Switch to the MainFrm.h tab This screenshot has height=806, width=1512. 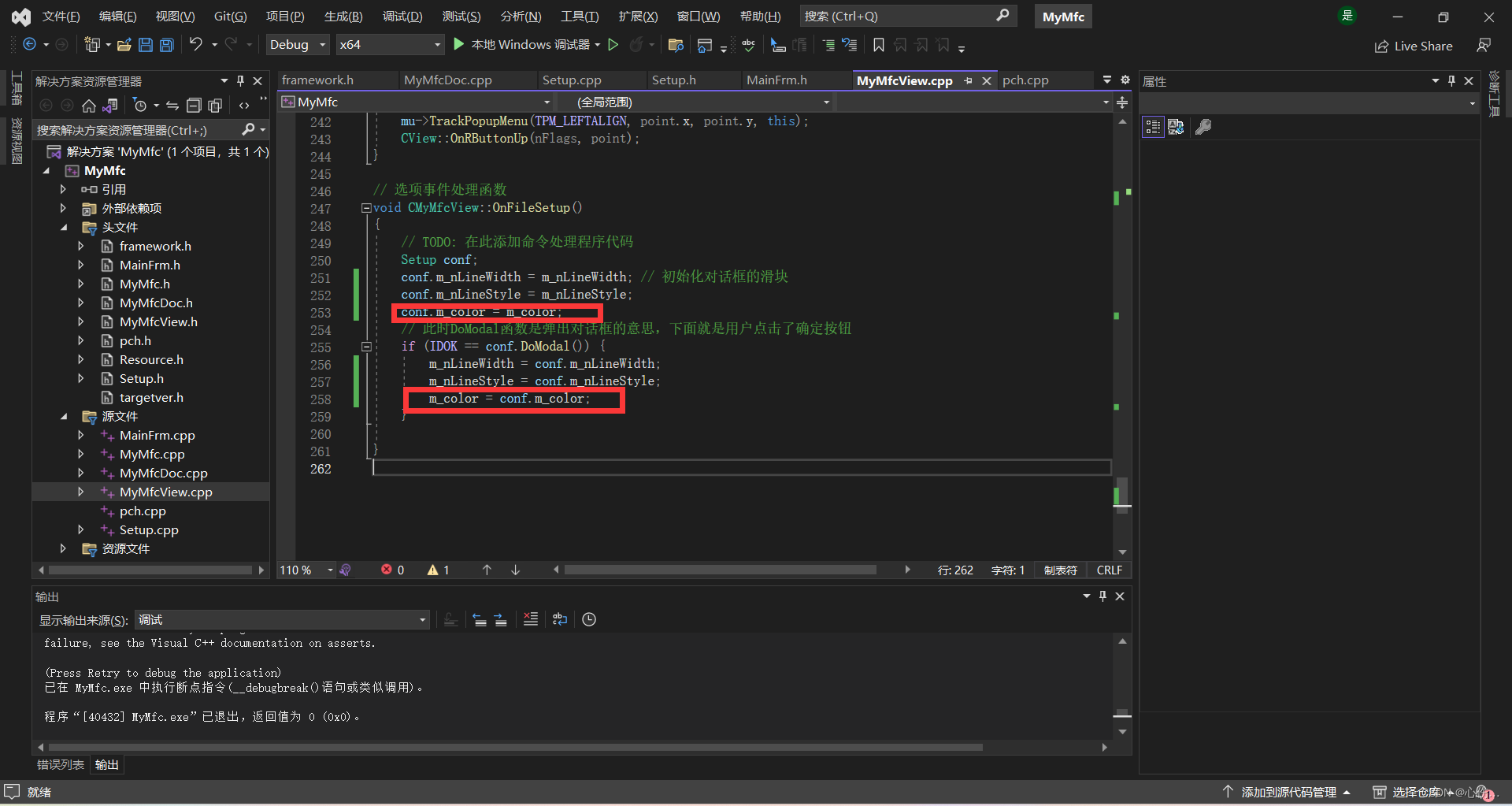776,80
